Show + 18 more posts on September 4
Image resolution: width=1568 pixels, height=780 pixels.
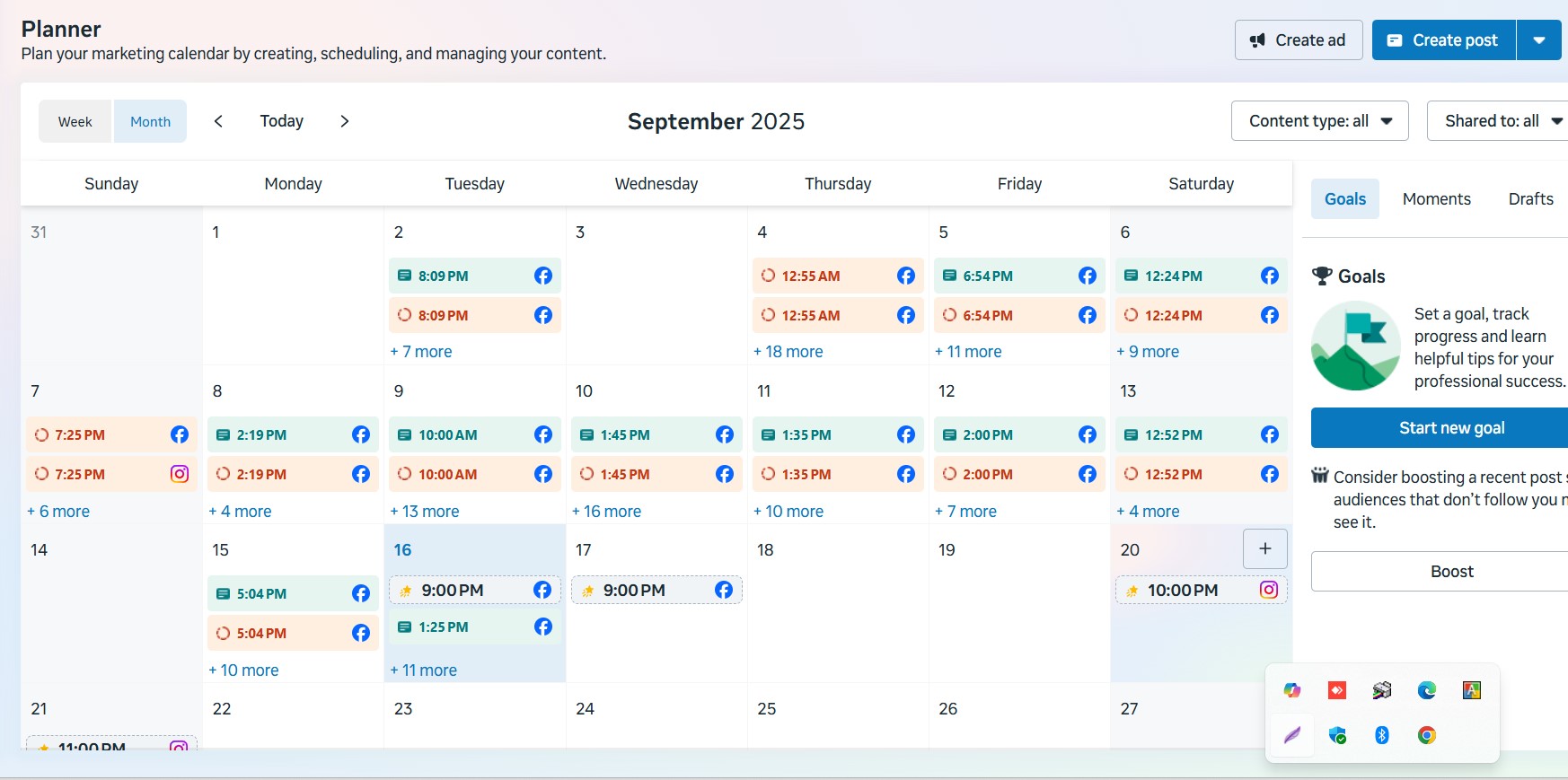[x=788, y=352]
